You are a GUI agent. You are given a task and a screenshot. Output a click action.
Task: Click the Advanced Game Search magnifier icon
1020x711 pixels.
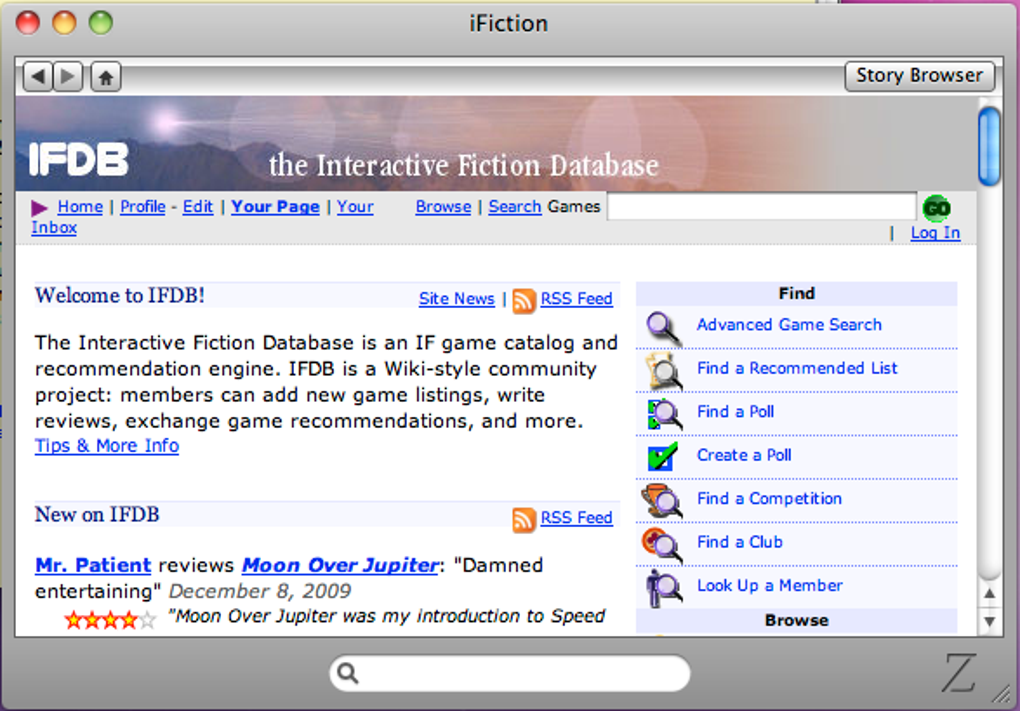click(663, 326)
